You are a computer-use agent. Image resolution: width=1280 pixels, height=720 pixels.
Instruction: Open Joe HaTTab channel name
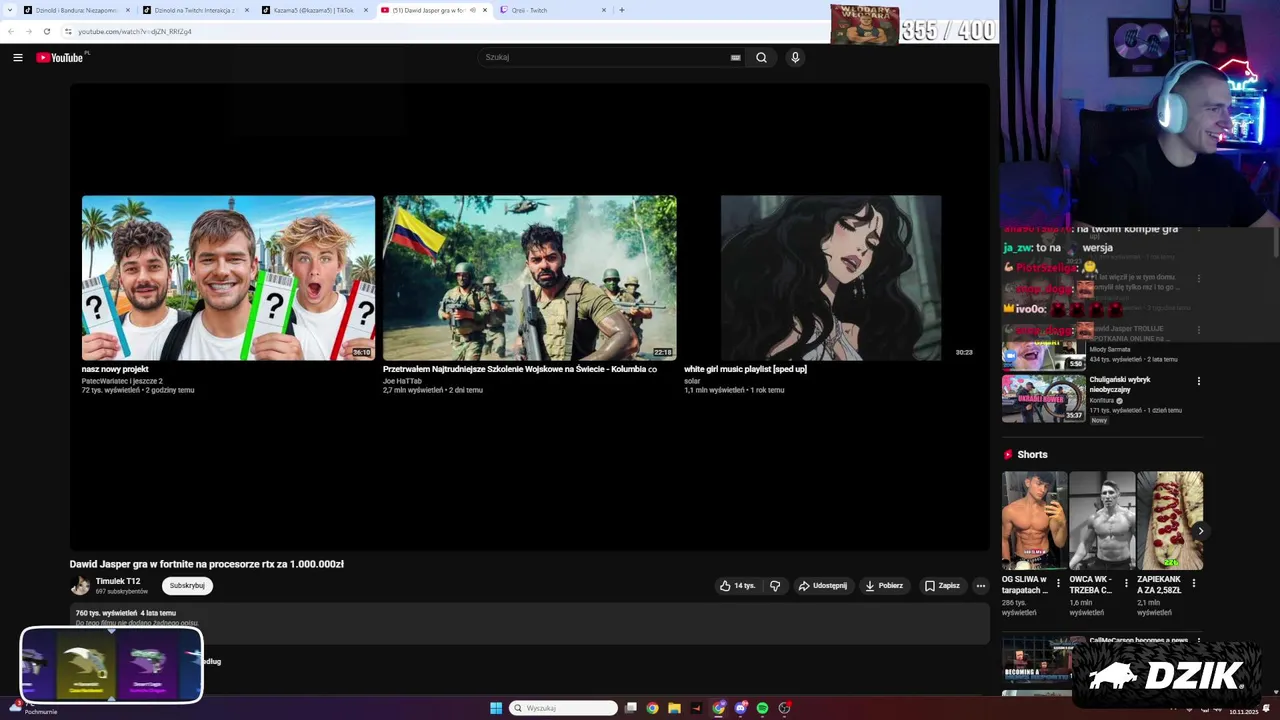402,381
